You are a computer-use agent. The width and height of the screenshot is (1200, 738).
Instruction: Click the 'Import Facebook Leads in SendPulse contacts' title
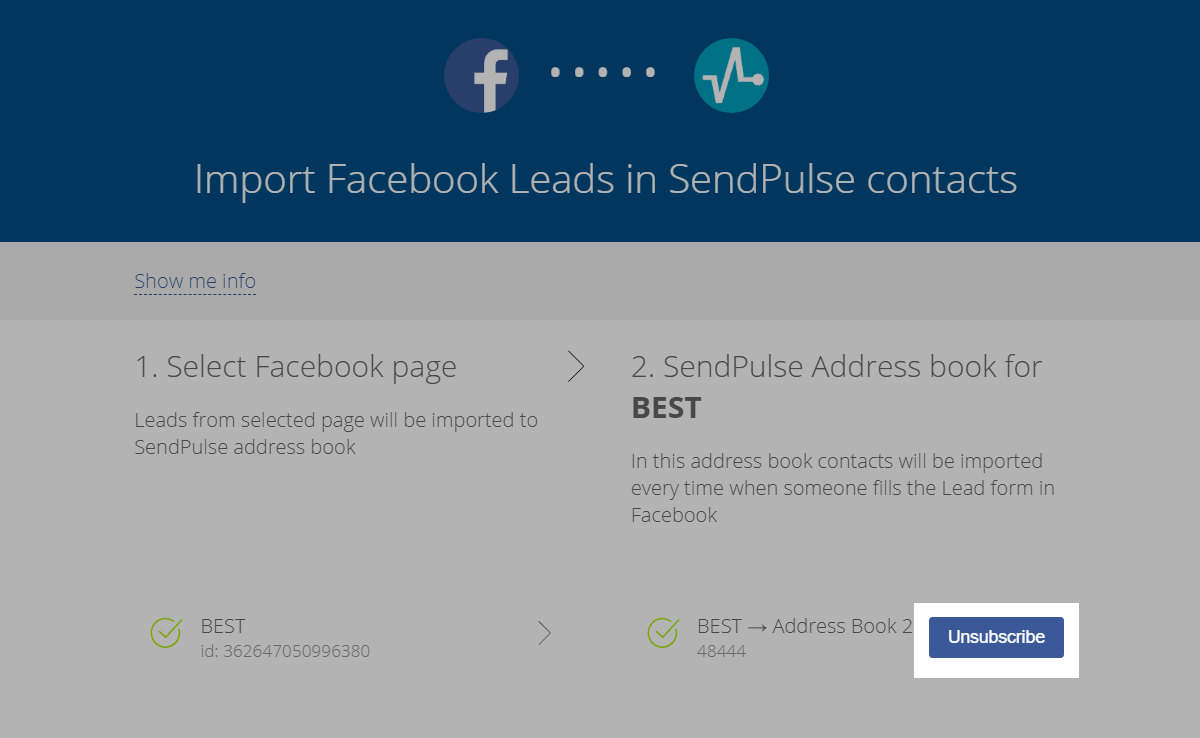605,179
